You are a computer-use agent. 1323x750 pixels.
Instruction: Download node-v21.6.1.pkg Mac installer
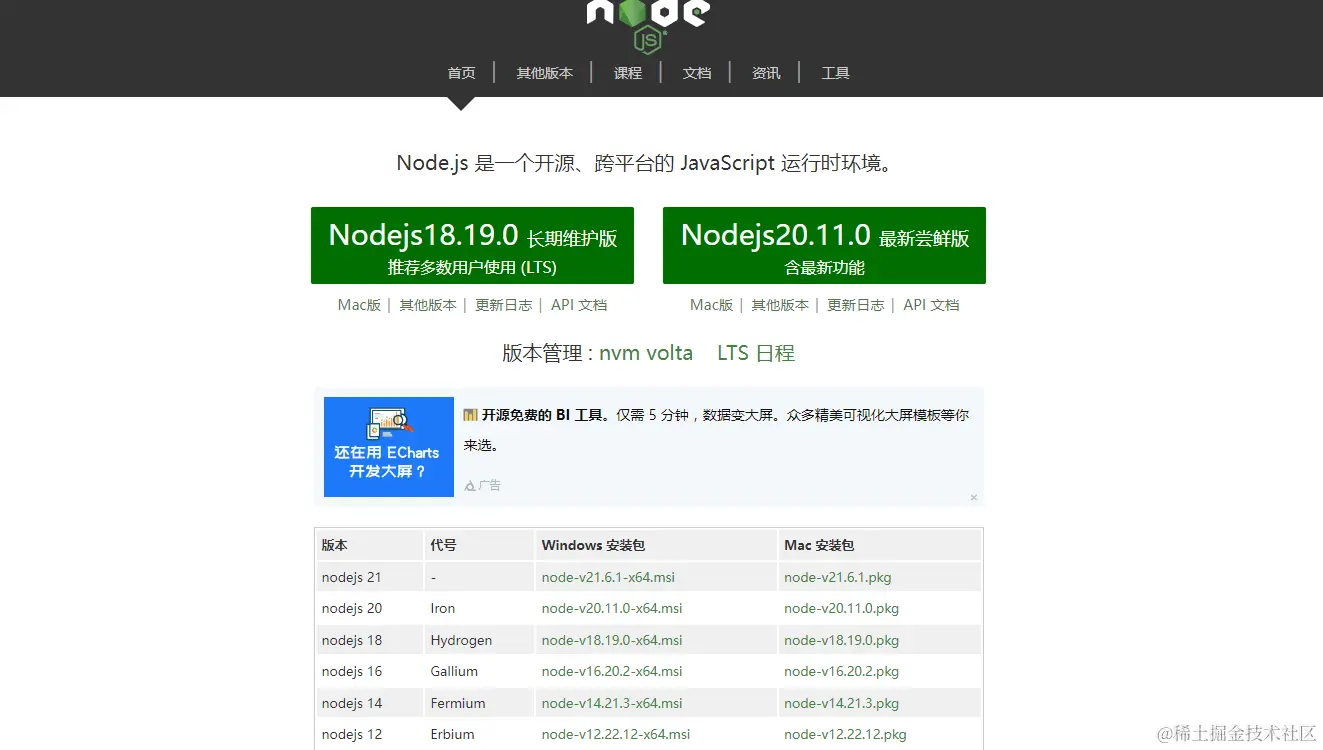coord(838,577)
